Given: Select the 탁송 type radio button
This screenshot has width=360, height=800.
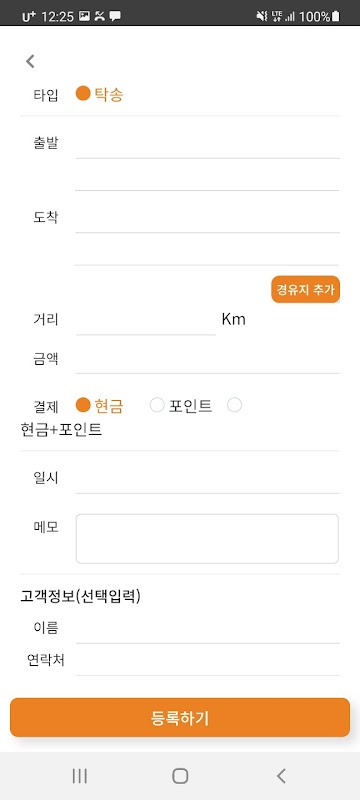Looking at the screenshot, I should coord(83,94).
